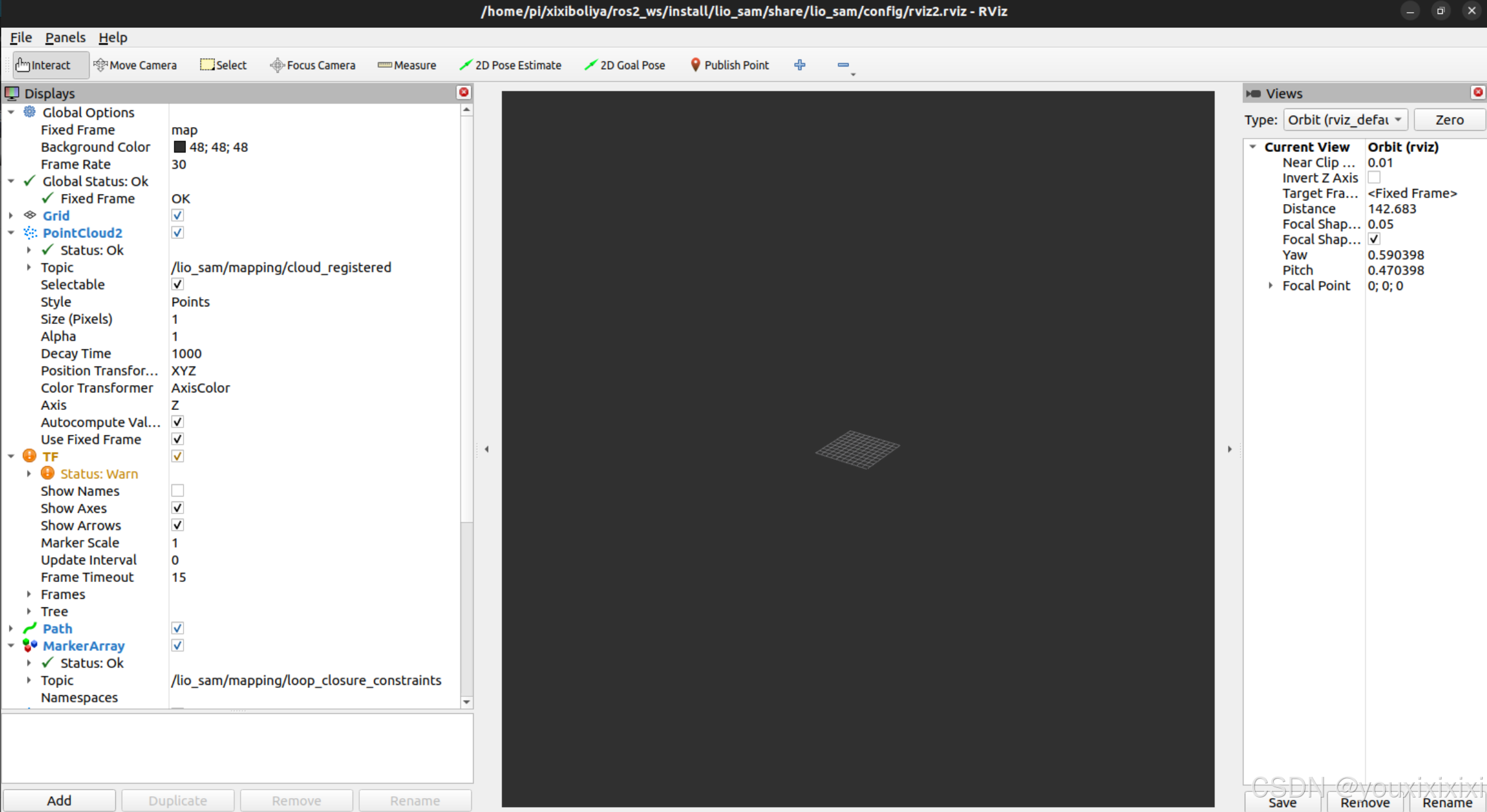Screen dimensions: 1487x812
Task: Select the Move Camera tool
Action: 135,65
